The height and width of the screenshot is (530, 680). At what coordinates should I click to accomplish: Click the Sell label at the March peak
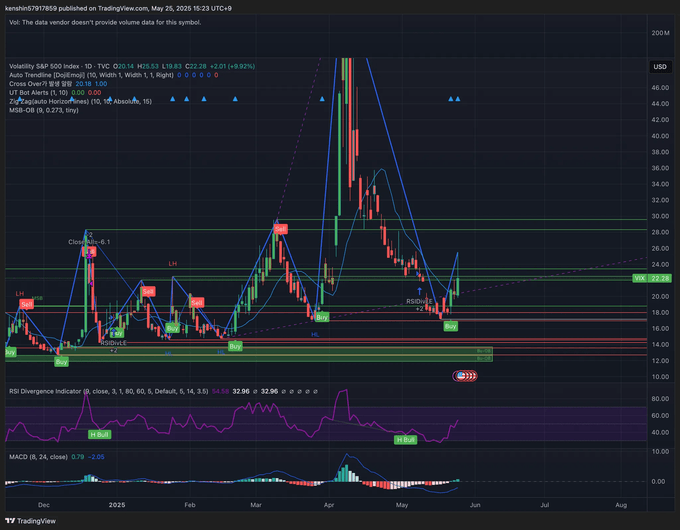click(280, 229)
